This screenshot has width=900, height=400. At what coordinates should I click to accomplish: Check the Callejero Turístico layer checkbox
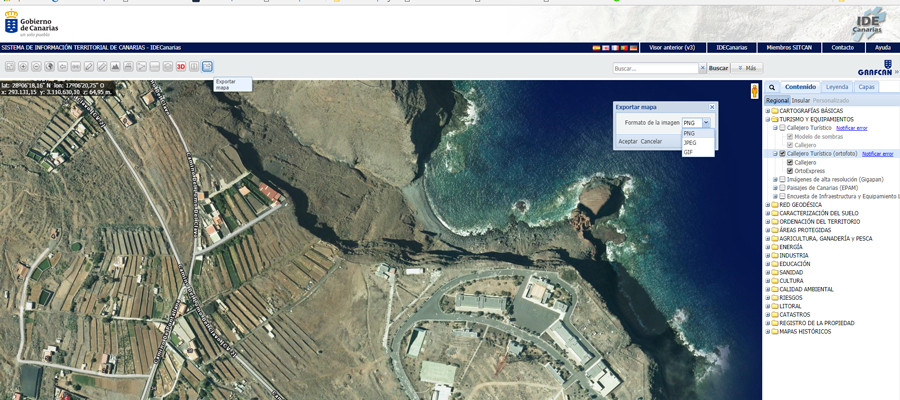tap(782, 128)
